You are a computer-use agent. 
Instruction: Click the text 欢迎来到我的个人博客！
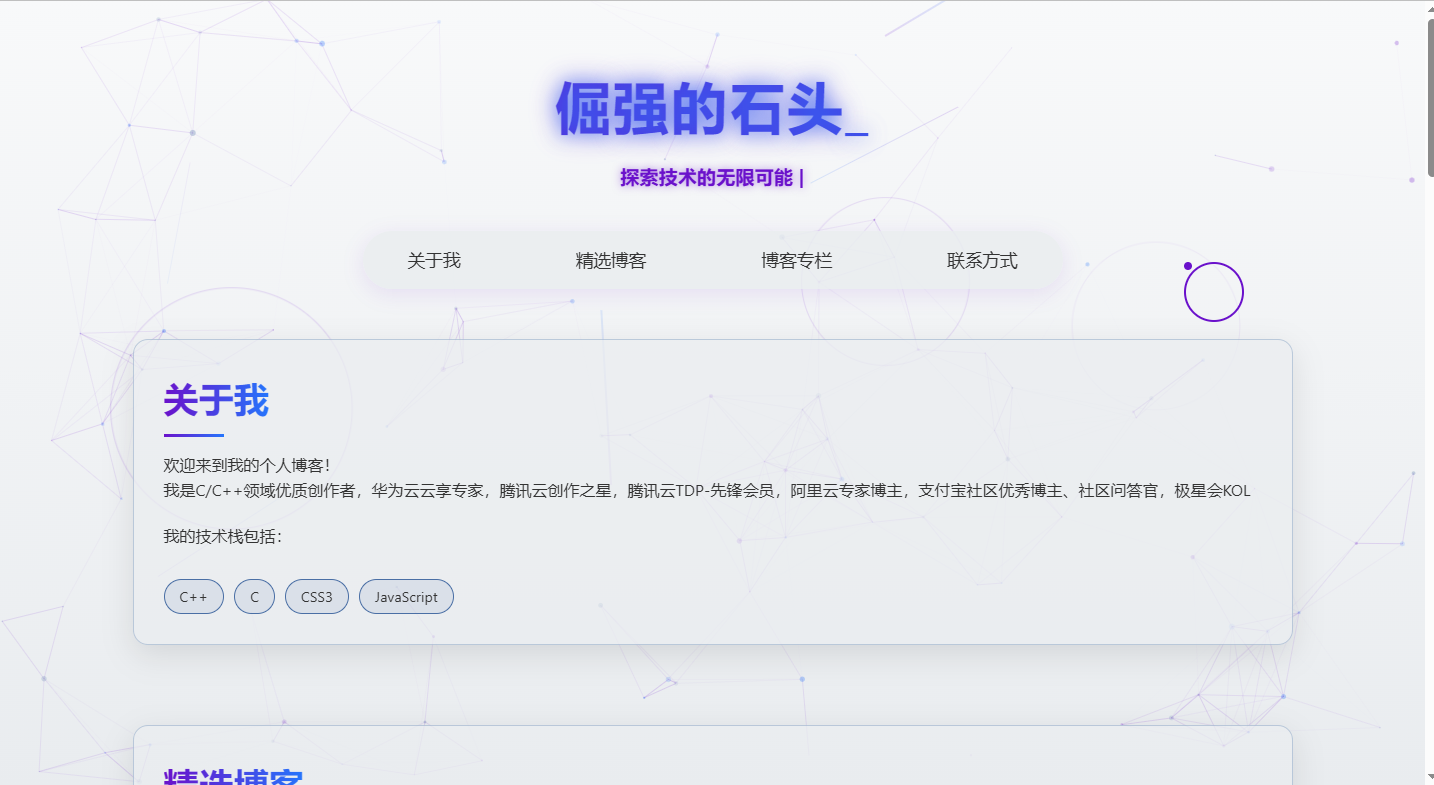[x=247, y=466]
